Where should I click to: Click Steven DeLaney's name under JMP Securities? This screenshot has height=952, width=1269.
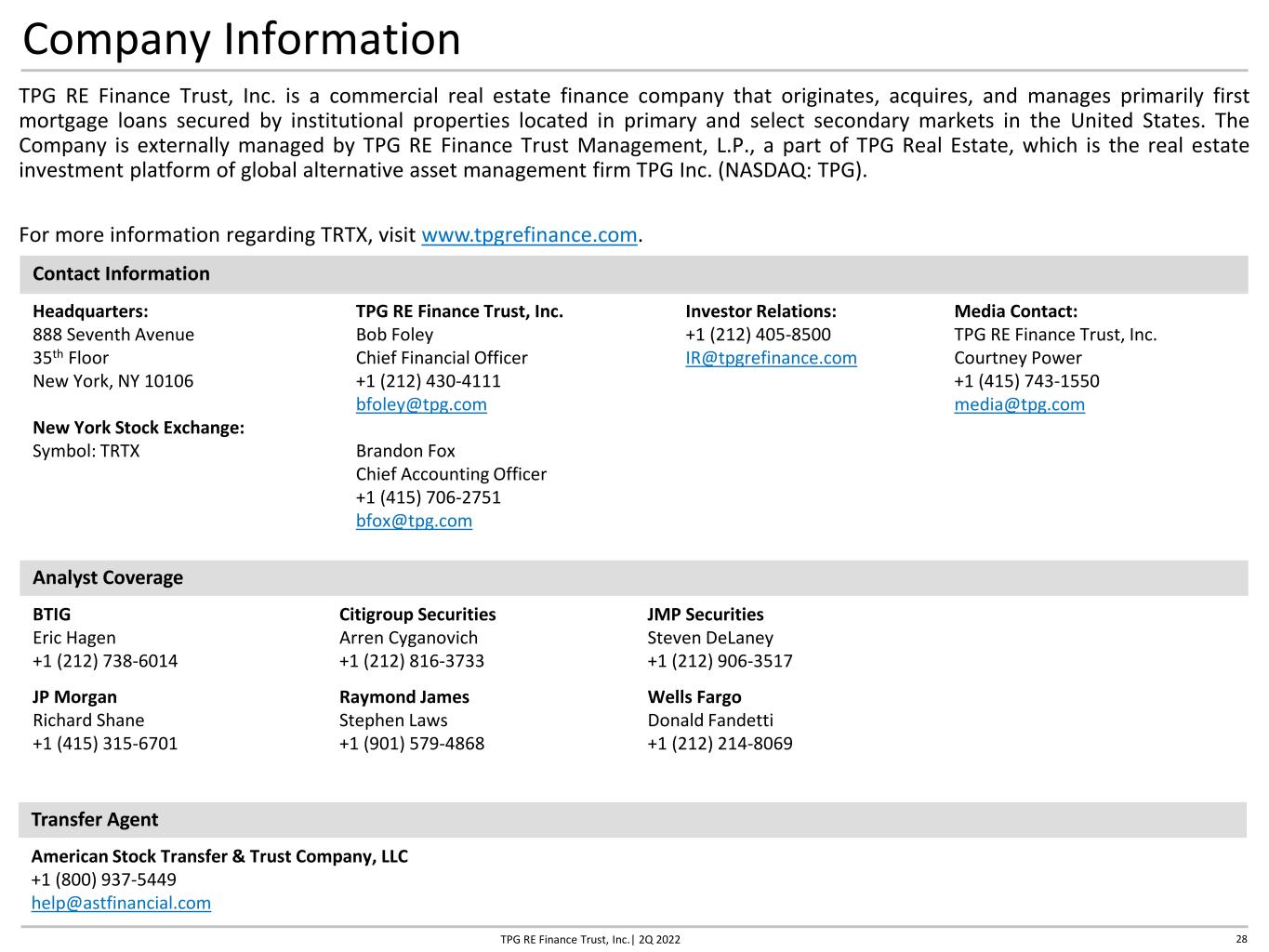tap(709, 638)
